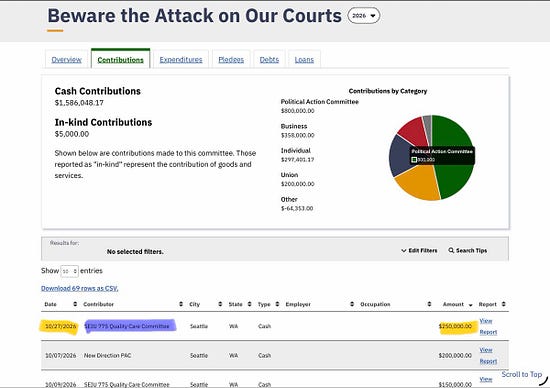Download 69 rows as CSV
550x388 pixels.
click(x=80, y=288)
